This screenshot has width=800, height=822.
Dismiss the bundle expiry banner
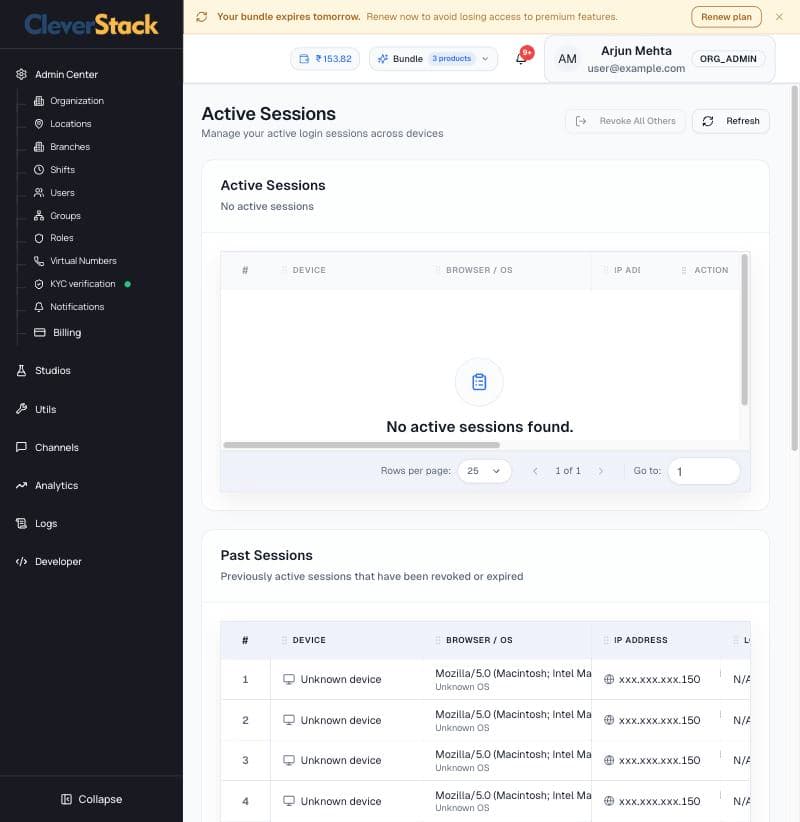pos(779,17)
